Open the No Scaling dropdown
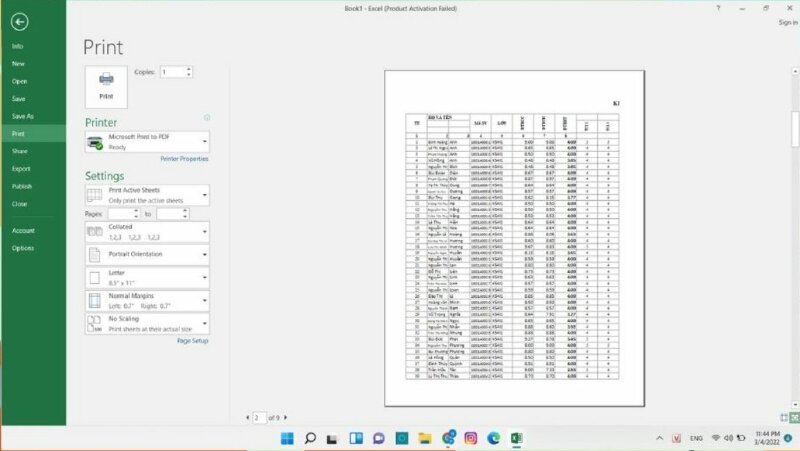800x451 pixels. click(x=147, y=323)
